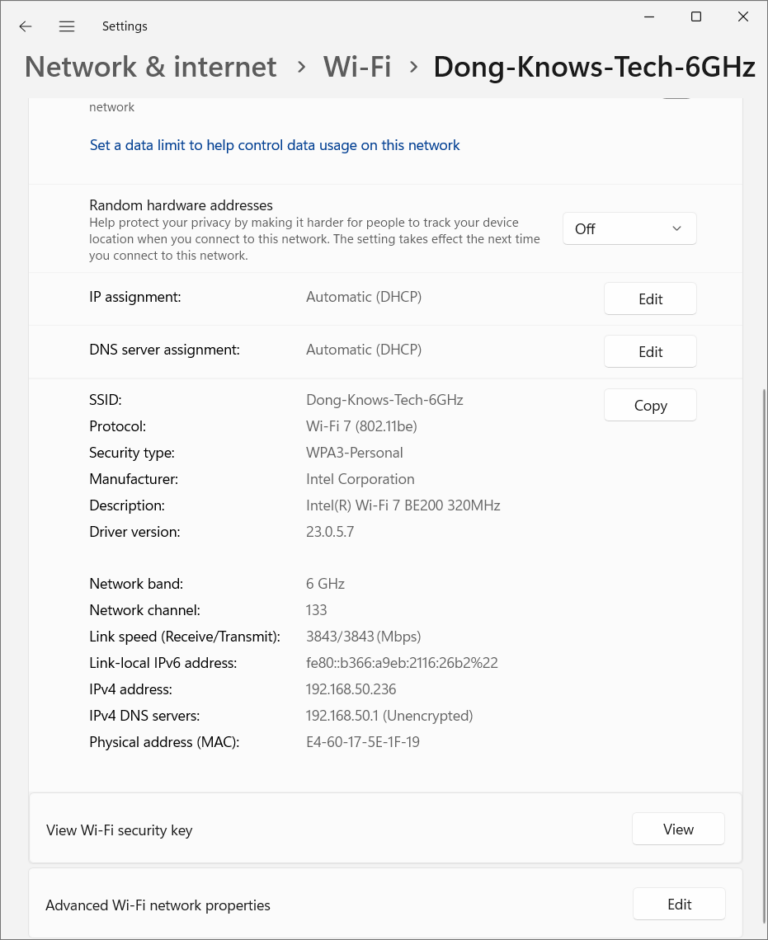The height and width of the screenshot is (940, 768).
Task: Click the Link-local IPv6 address value
Action: tap(401, 663)
